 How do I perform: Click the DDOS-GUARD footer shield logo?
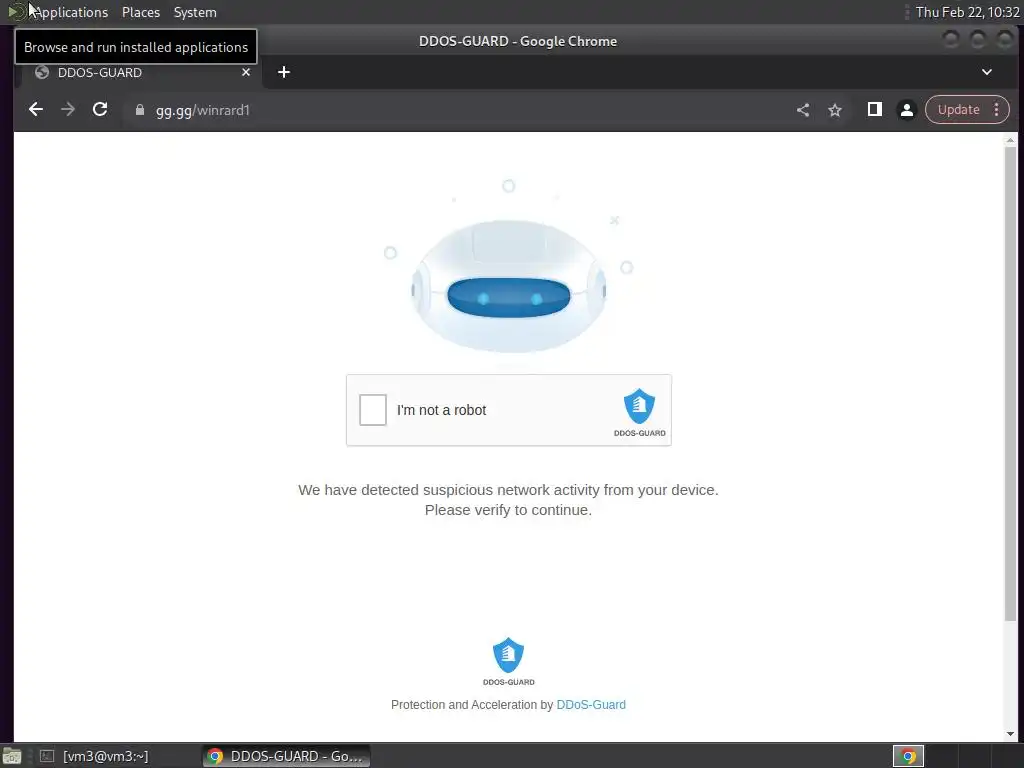pos(508,661)
